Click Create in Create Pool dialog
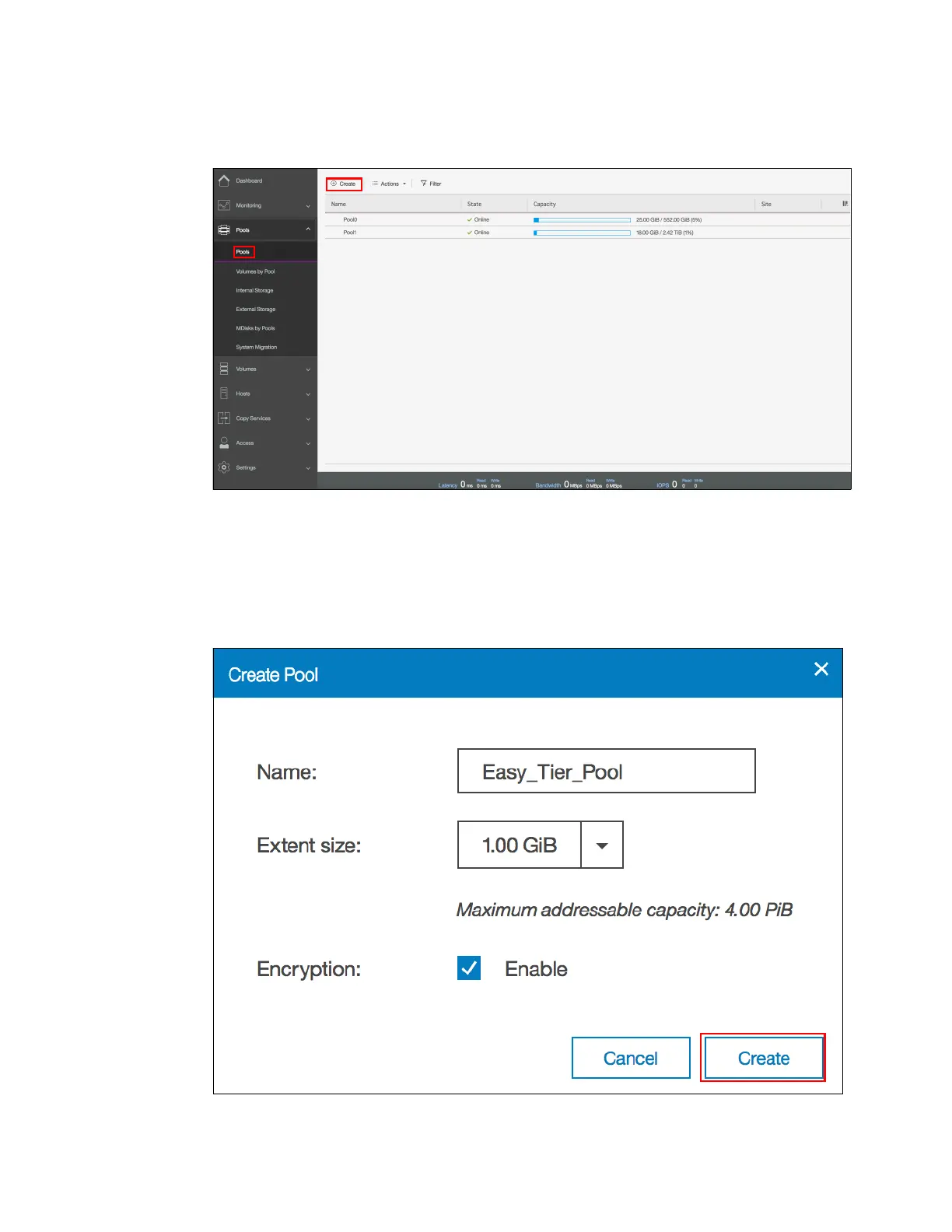This screenshot has width=952, height=1232. pyautogui.click(x=764, y=1058)
